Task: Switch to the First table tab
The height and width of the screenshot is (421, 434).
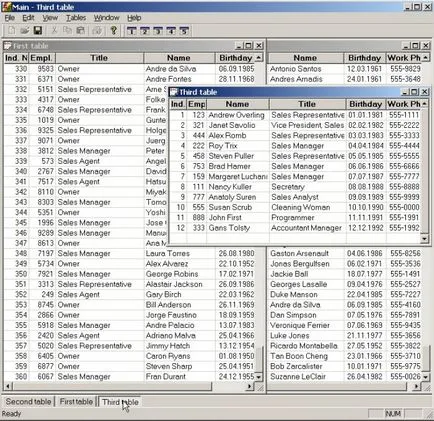Action: pos(76,402)
